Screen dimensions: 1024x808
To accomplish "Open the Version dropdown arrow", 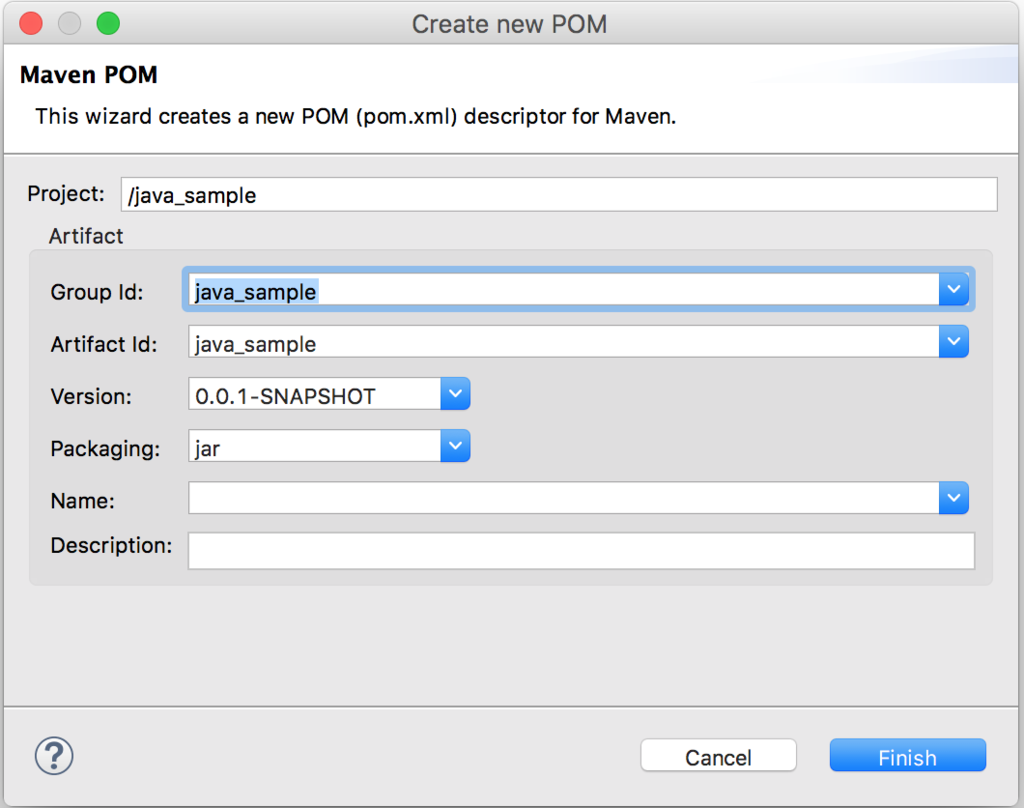I will (x=455, y=393).
